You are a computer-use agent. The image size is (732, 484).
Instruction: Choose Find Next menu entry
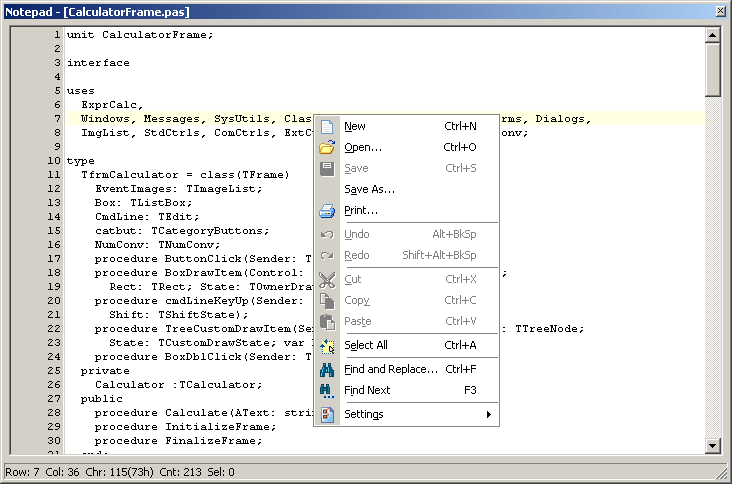406,390
